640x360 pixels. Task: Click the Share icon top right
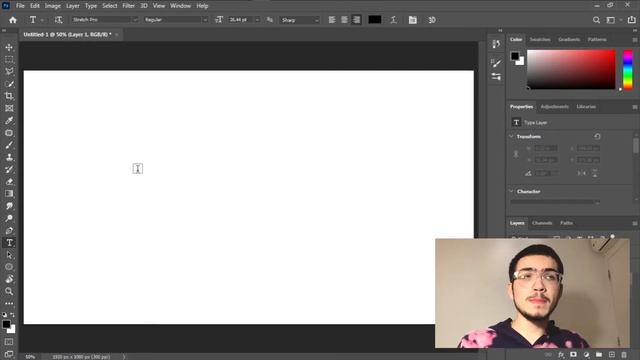tap(631, 20)
